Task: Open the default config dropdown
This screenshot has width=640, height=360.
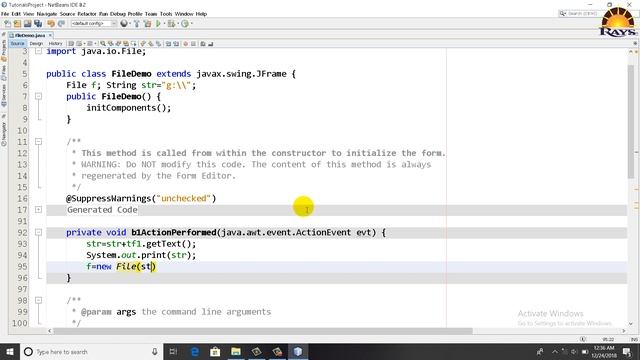Action: (x=94, y=24)
